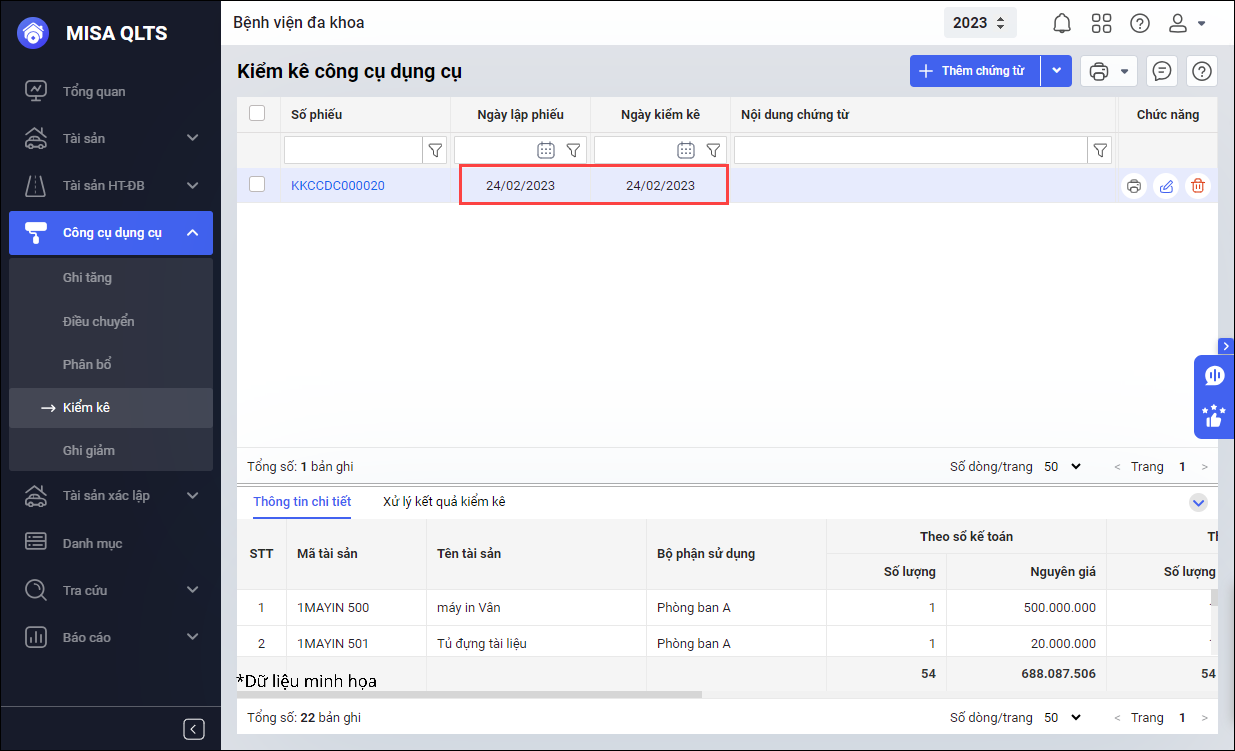Click the Thêm chứng từ button
The height and width of the screenshot is (751, 1235).
pyautogui.click(x=974, y=71)
